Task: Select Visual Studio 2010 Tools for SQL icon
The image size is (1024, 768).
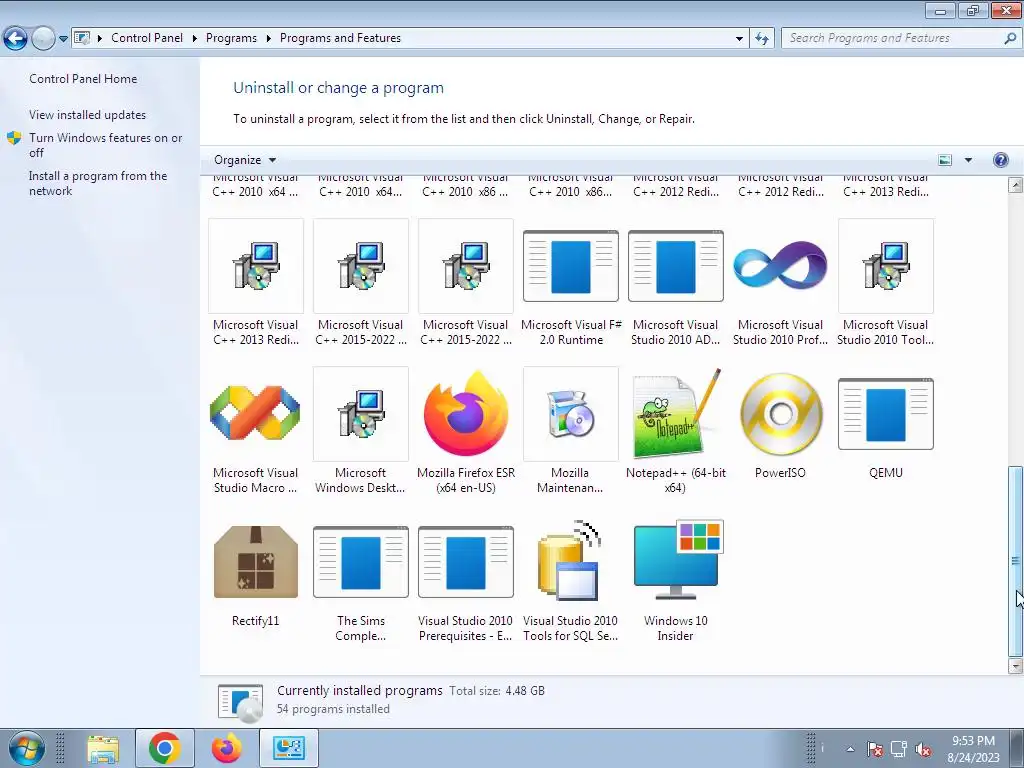Action: point(570,560)
